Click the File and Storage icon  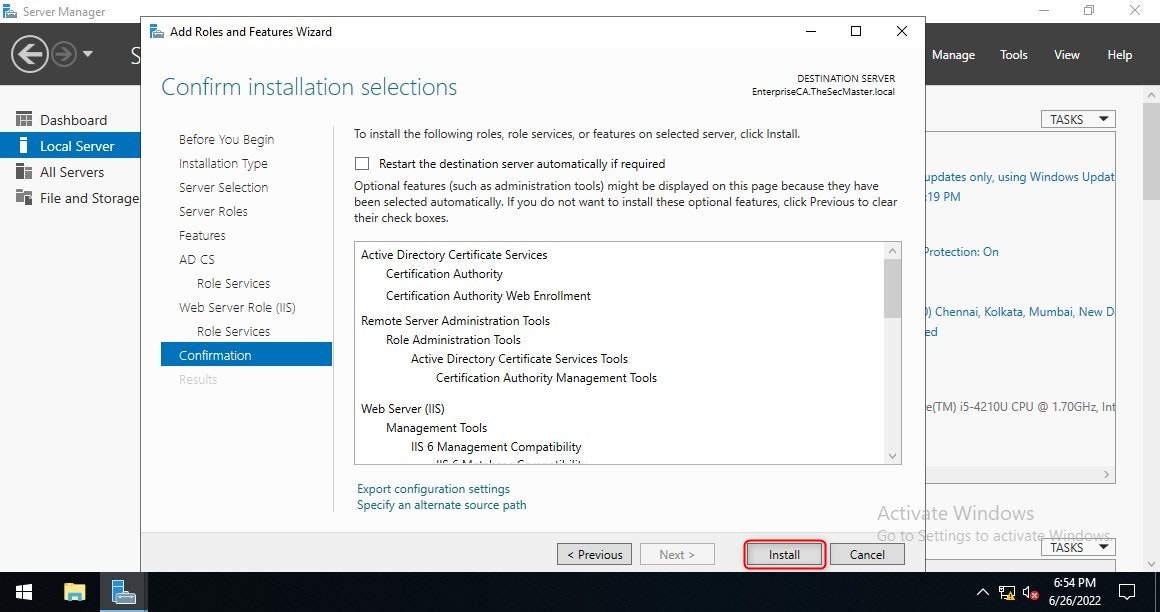pos(24,198)
